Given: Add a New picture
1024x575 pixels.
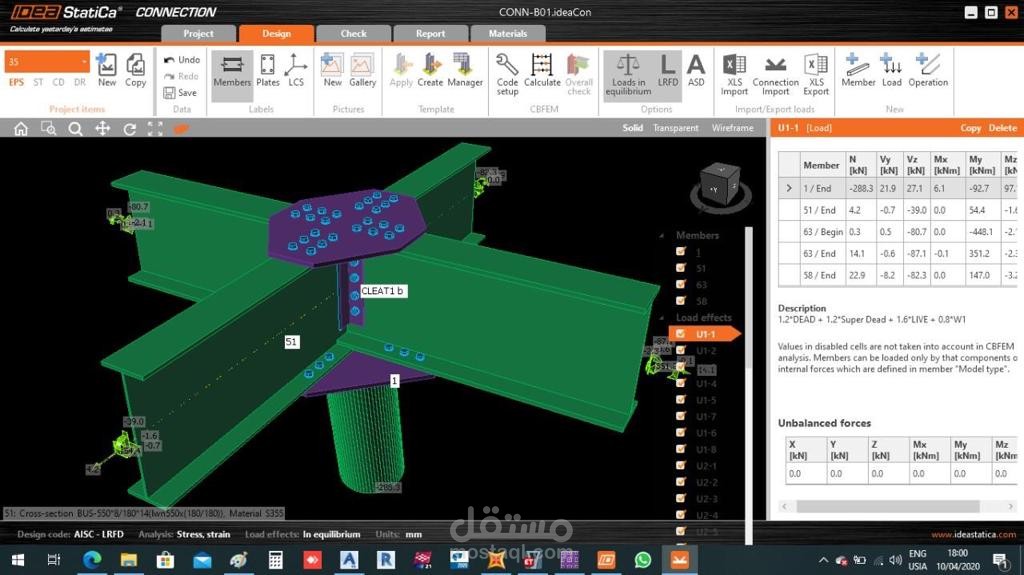Looking at the screenshot, I should click(x=332, y=70).
